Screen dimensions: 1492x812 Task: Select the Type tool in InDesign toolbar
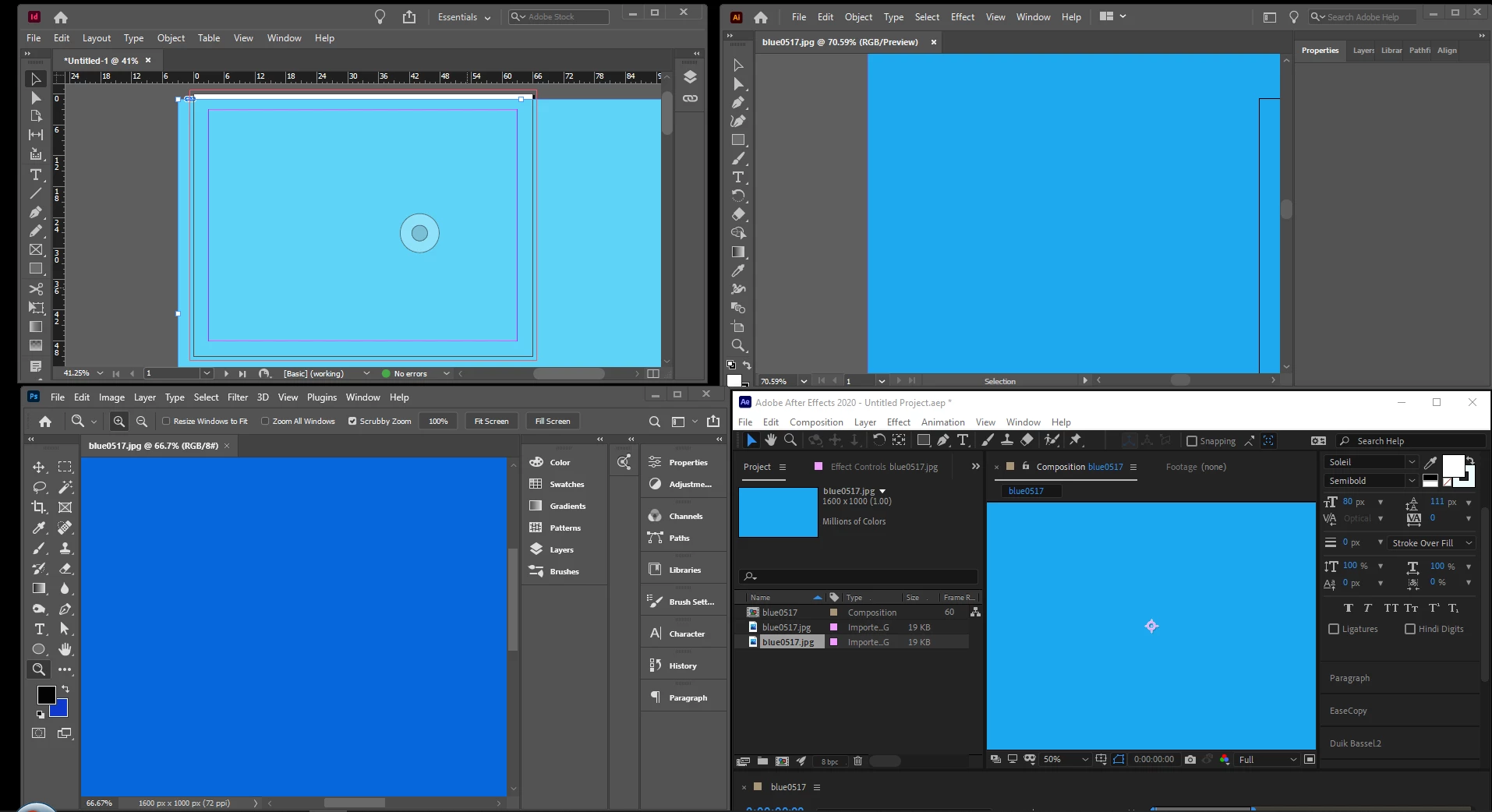[x=36, y=175]
